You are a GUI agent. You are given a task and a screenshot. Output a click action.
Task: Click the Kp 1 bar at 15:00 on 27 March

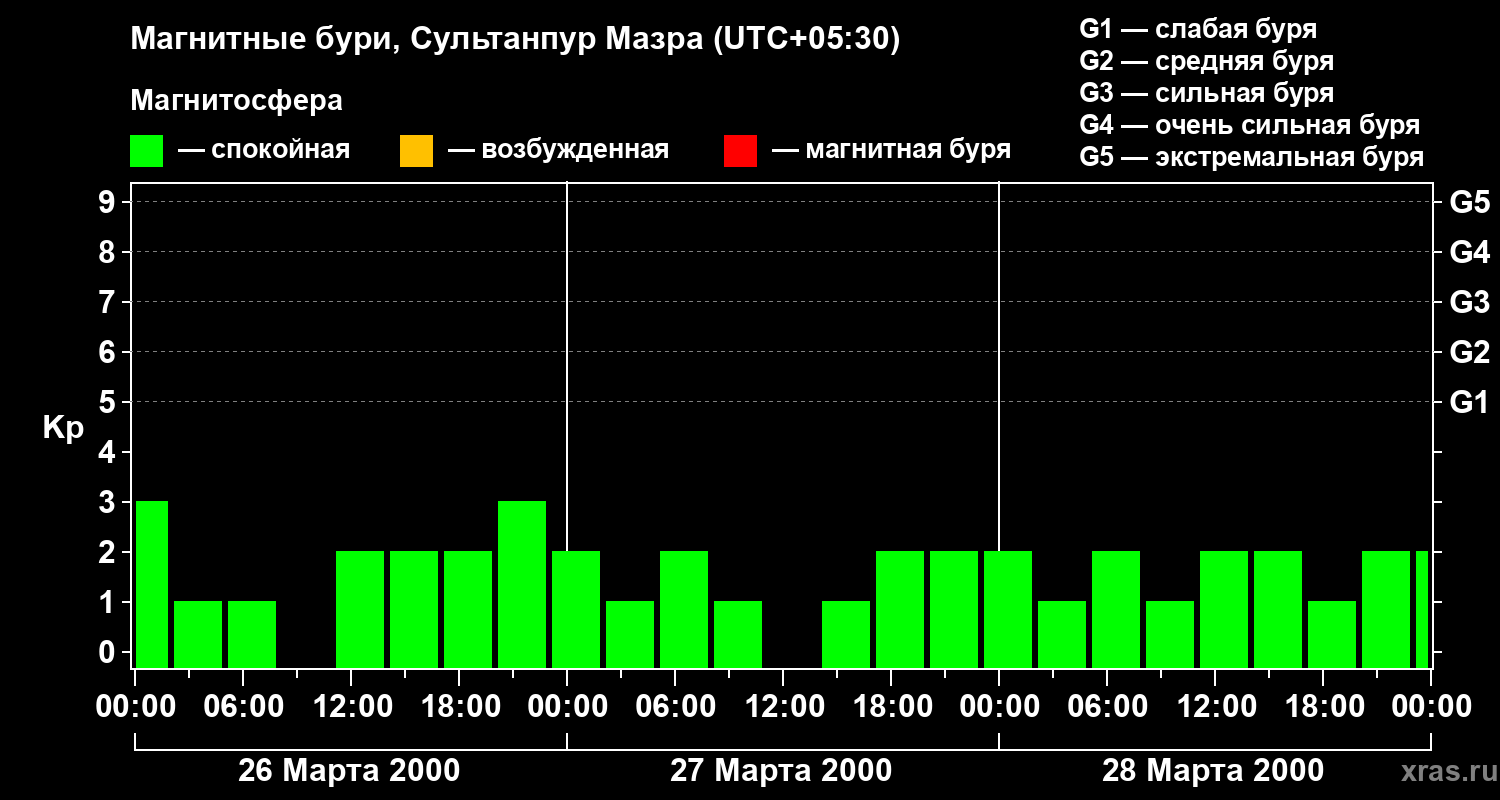846,634
